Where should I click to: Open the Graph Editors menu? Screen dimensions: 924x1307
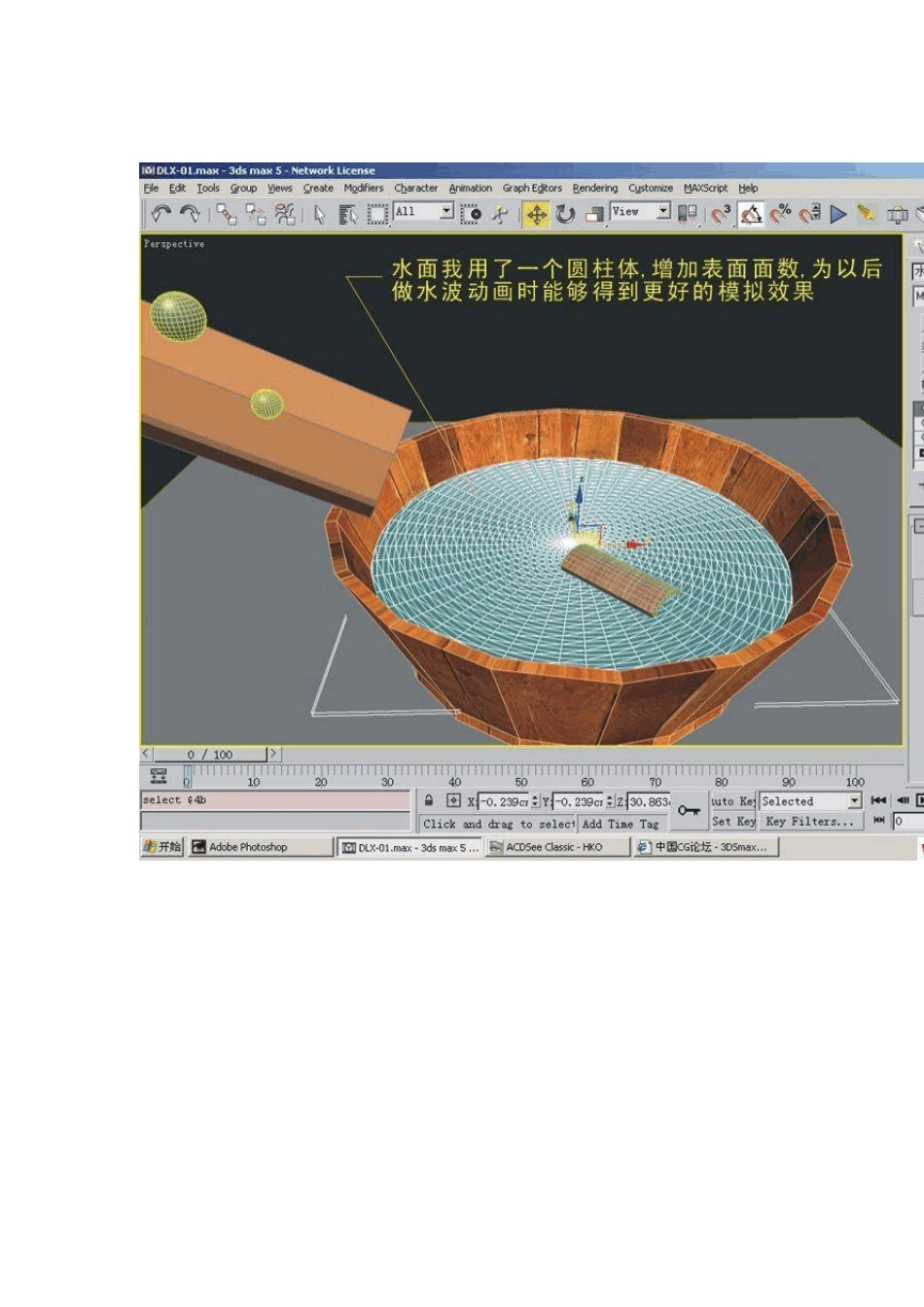tap(532, 188)
